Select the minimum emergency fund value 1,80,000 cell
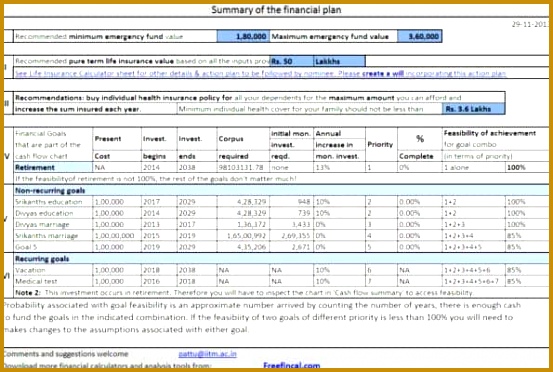Screen dimensions: 553x372 click(x=243, y=36)
